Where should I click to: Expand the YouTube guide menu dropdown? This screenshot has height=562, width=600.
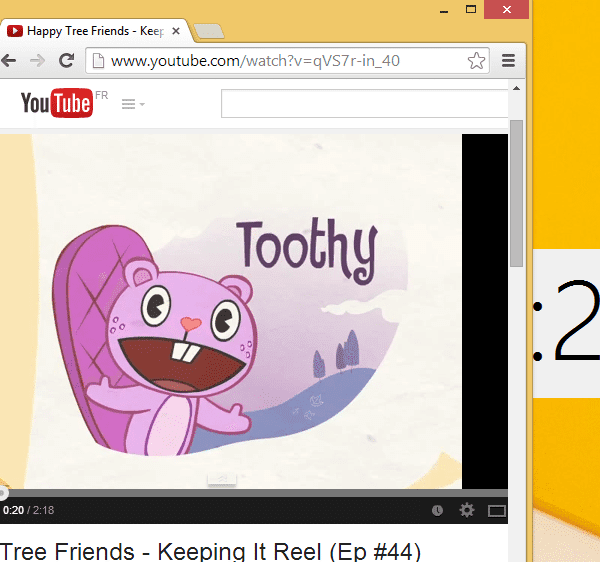coord(133,104)
